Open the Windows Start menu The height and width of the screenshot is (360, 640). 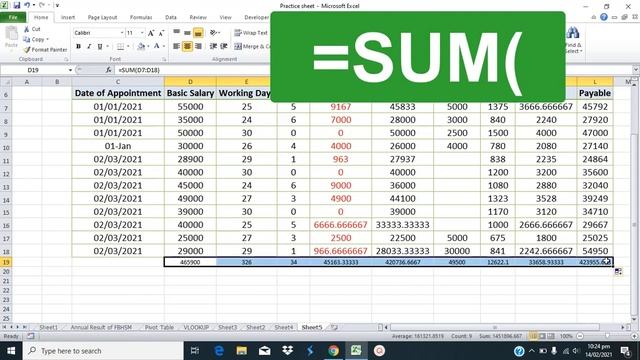click(11, 351)
